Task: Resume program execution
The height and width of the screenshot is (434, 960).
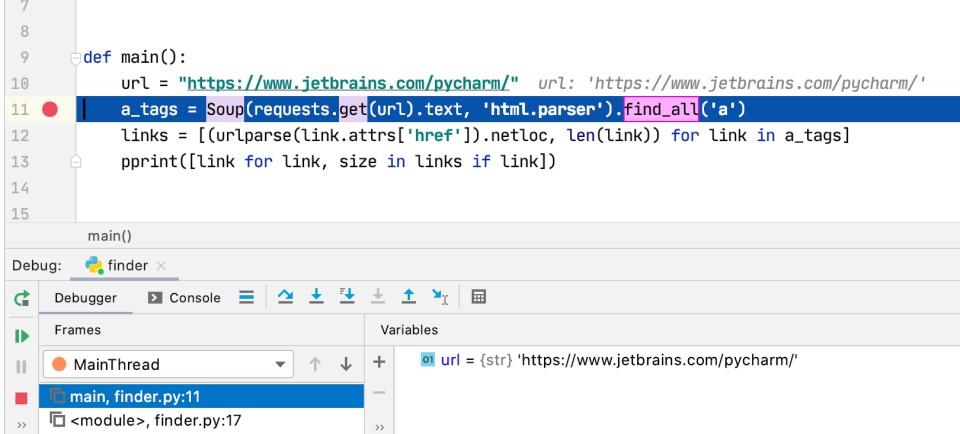Action: click(21, 336)
